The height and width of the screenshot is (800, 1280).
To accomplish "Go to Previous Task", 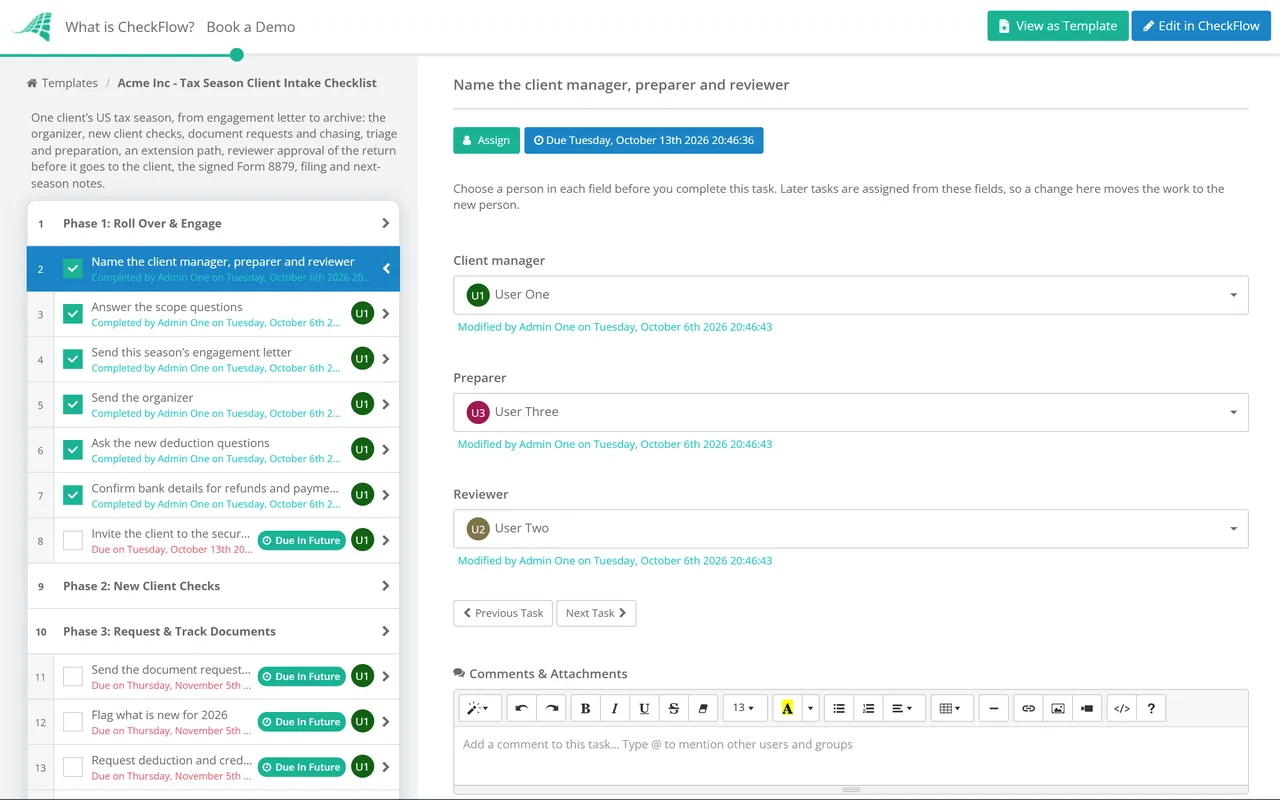I will pos(503,613).
